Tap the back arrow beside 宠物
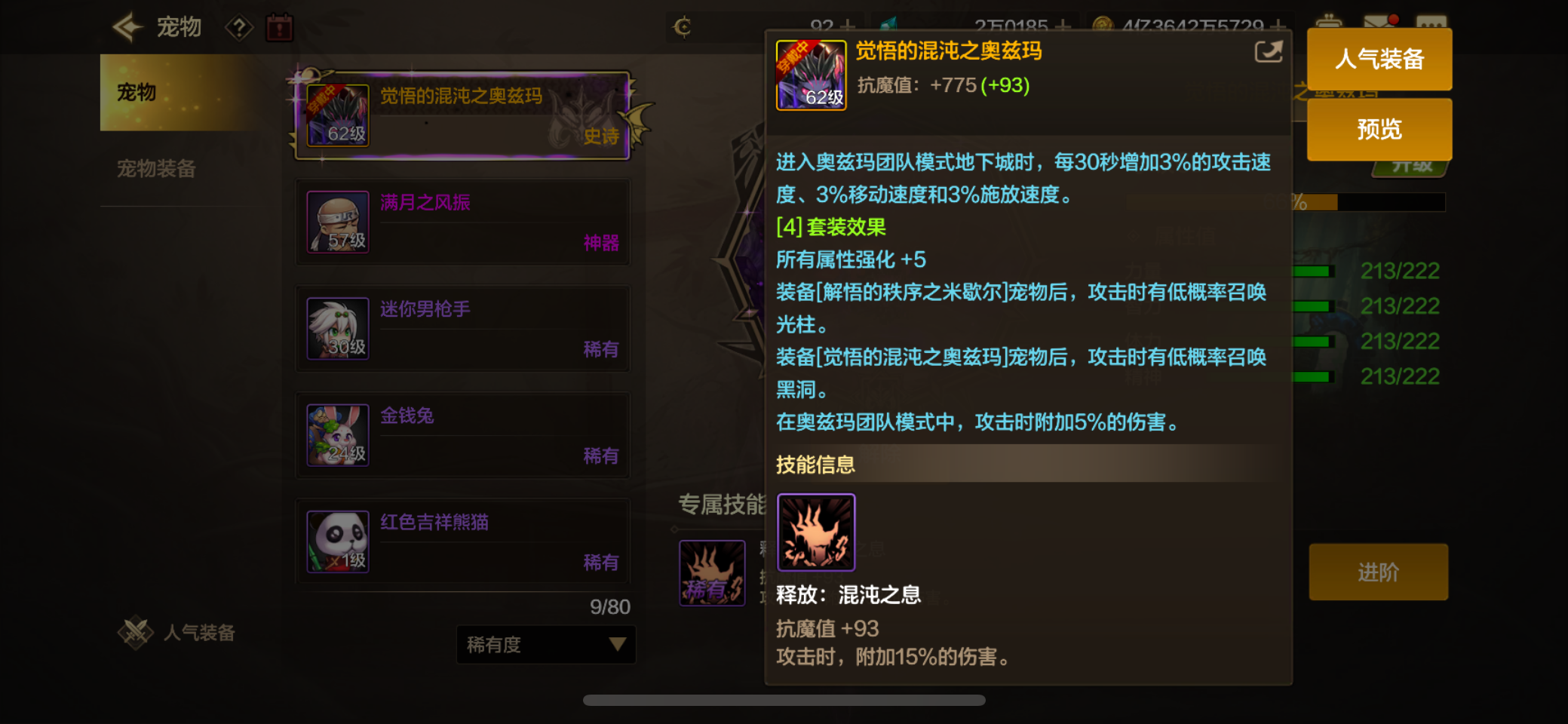This screenshot has width=1568, height=724. (127, 28)
